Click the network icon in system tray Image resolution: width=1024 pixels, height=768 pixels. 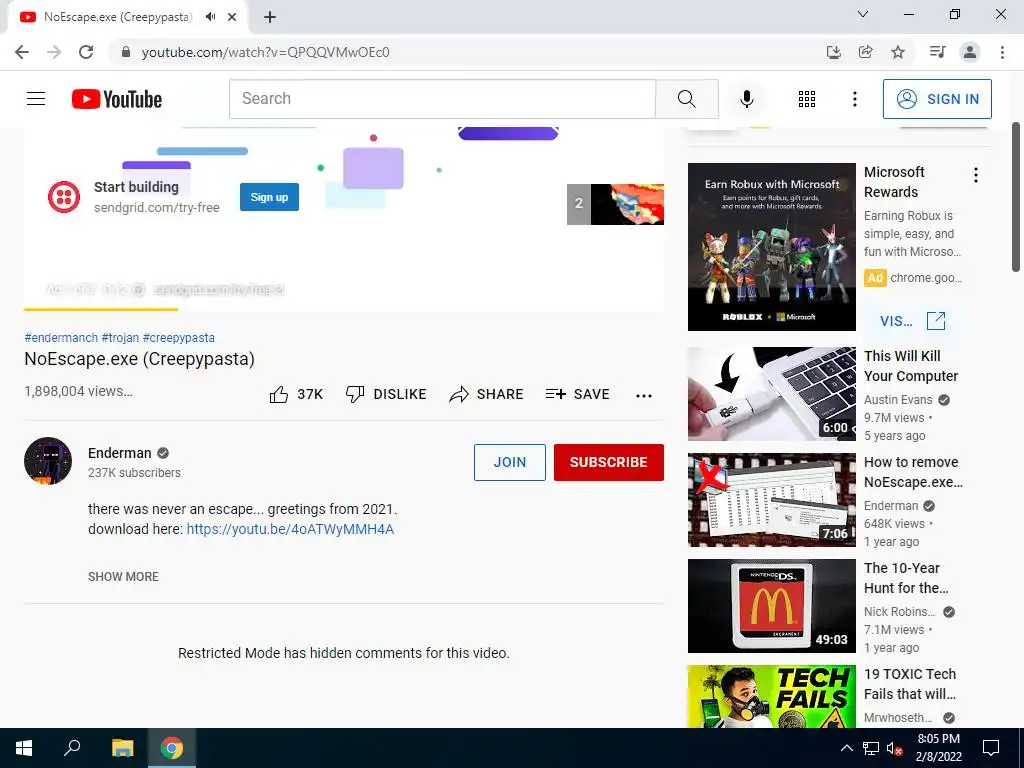pyautogui.click(x=871, y=748)
